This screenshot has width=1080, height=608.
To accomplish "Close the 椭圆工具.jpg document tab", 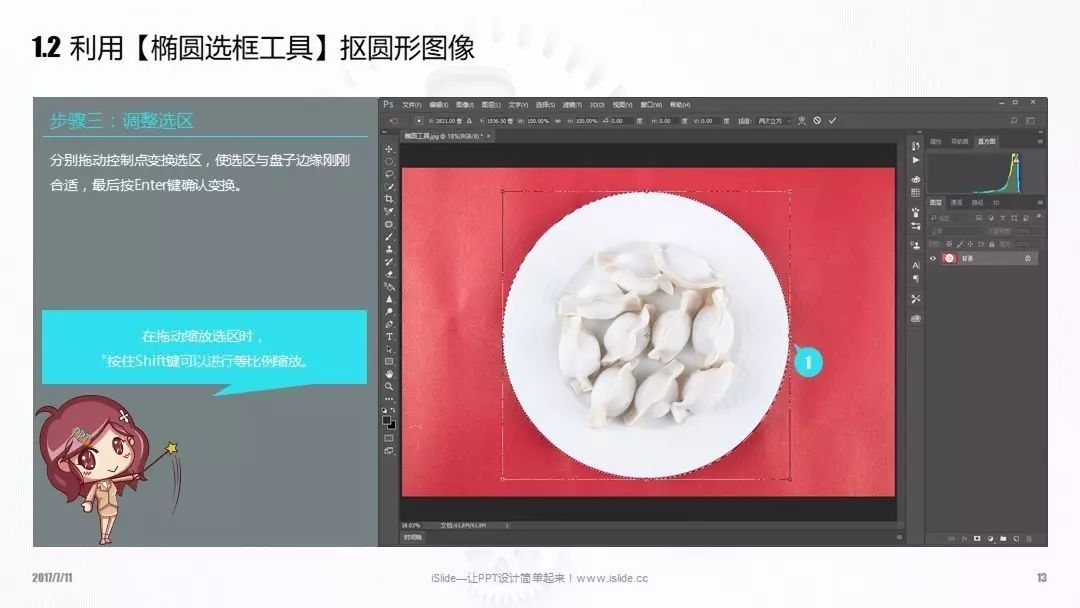I will coord(489,136).
